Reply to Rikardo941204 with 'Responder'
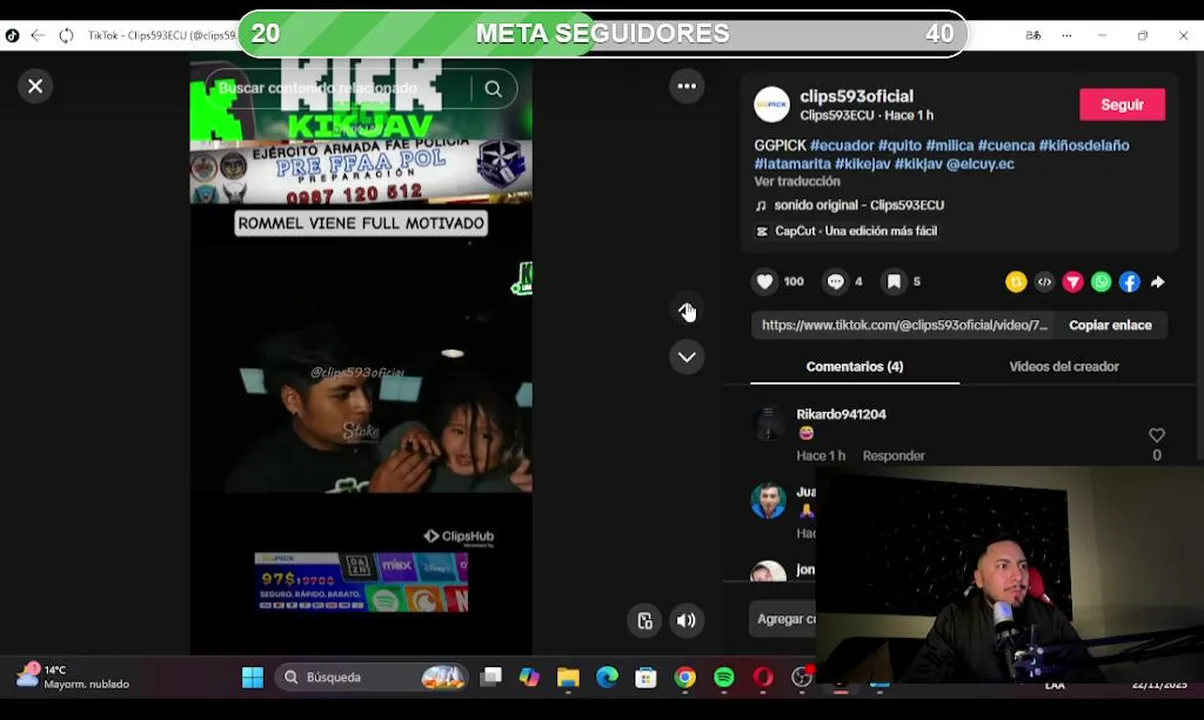 [x=893, y=456]
